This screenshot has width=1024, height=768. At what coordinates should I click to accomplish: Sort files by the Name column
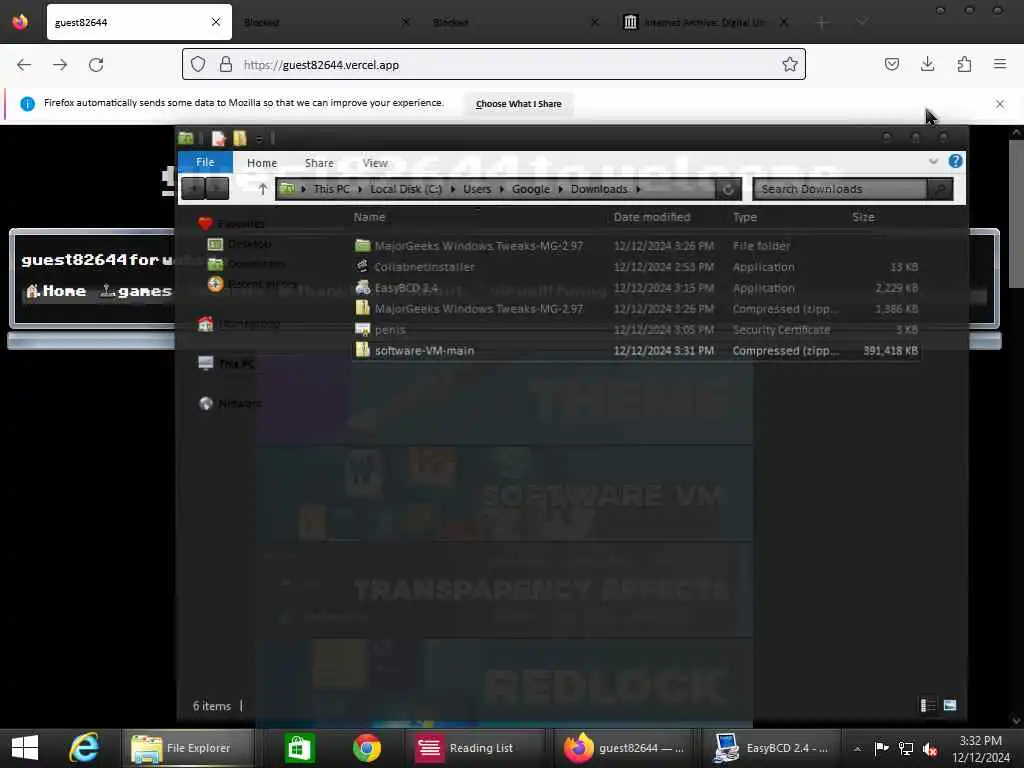(369, 217)
